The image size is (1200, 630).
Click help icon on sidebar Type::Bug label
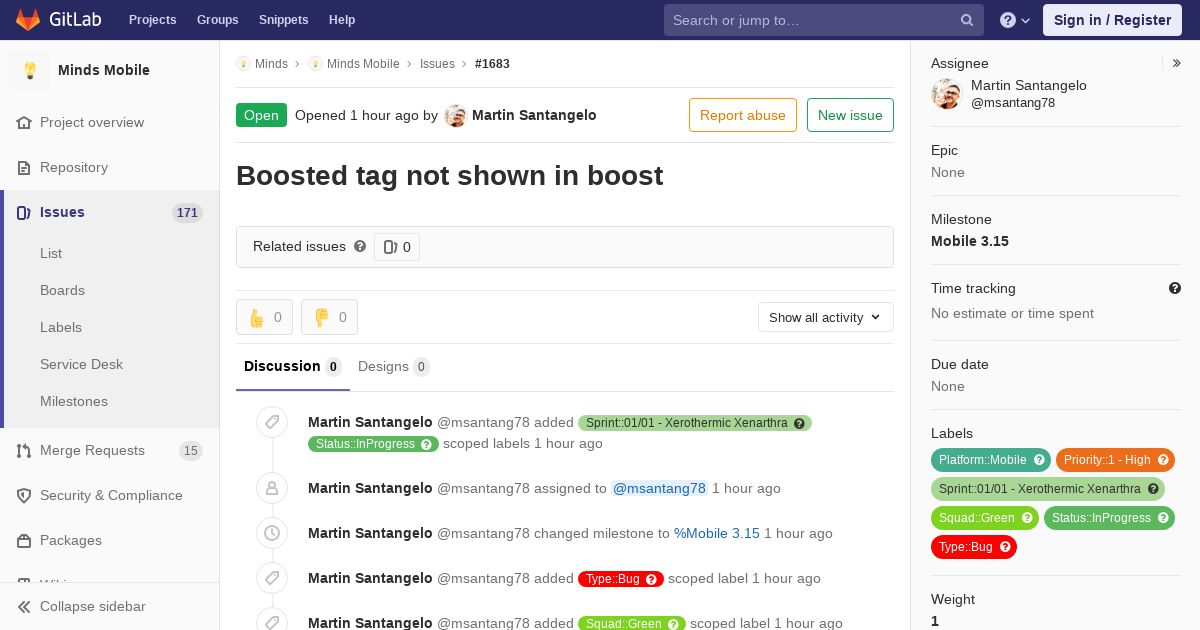(x=1005, y=547)
